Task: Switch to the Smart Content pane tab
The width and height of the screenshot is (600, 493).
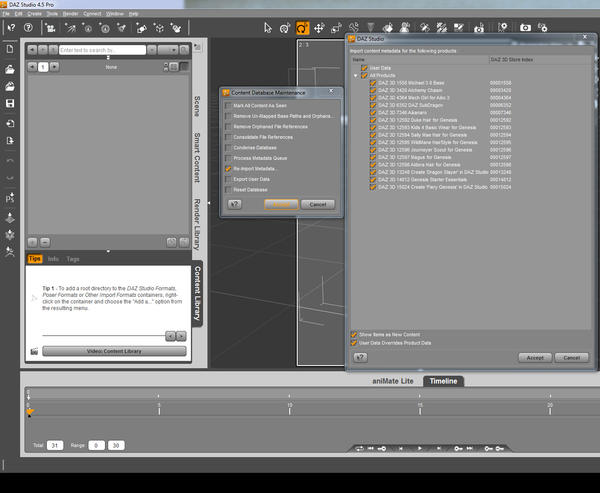Action: point(197,157)
